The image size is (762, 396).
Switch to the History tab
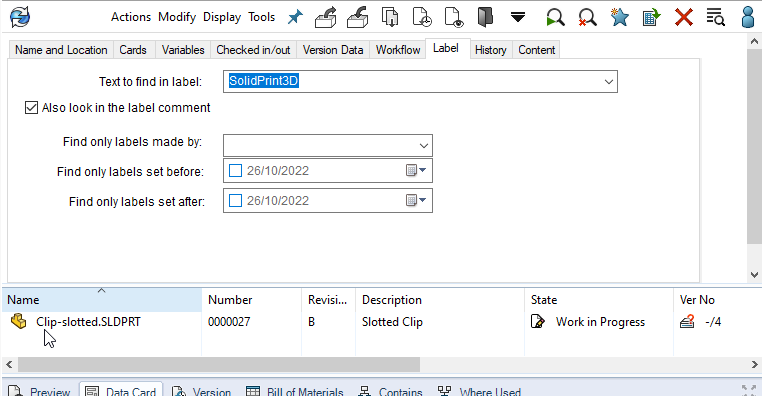(490, 50)
